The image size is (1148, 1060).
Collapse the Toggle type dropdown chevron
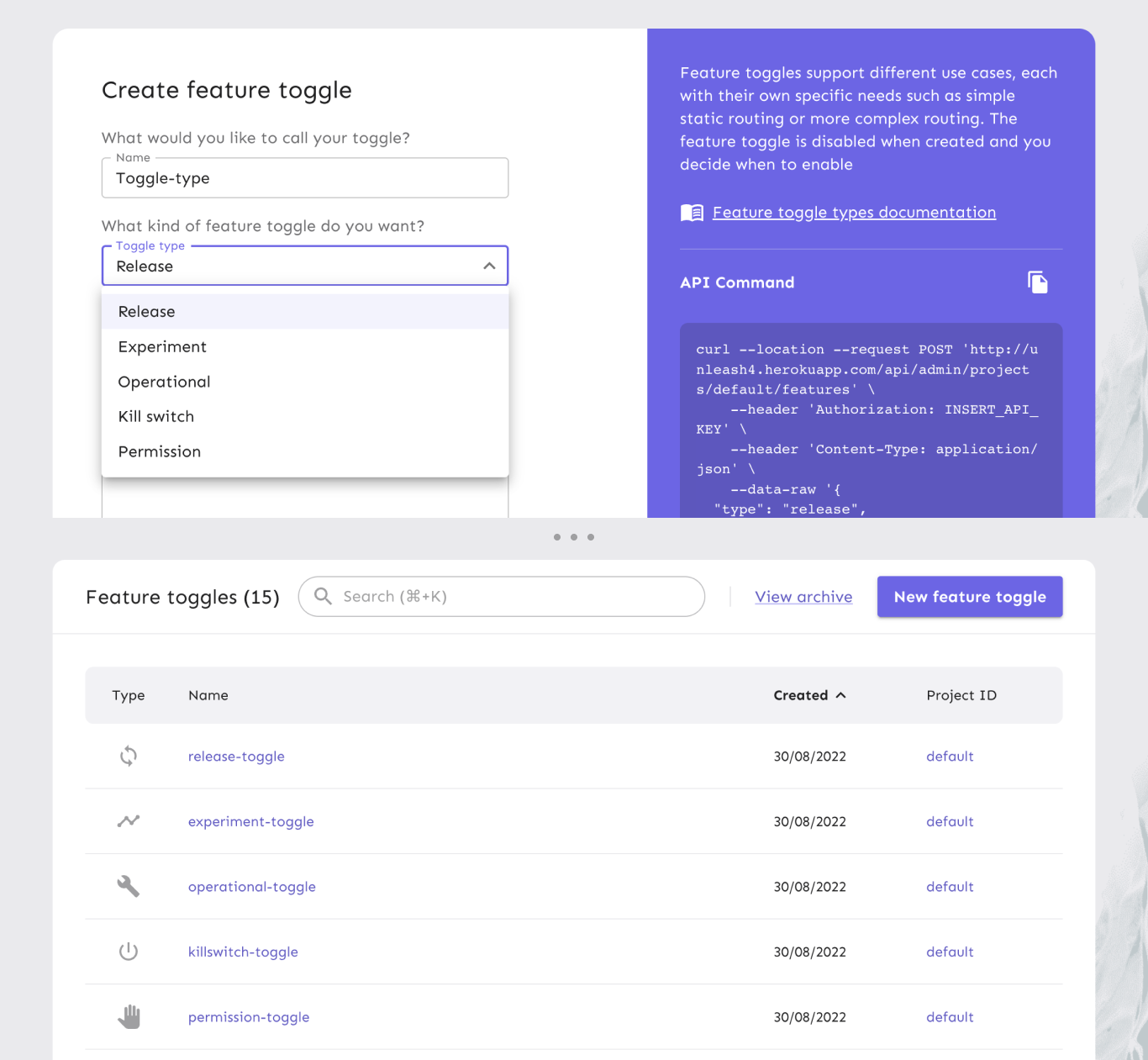[x=489, y=266]
